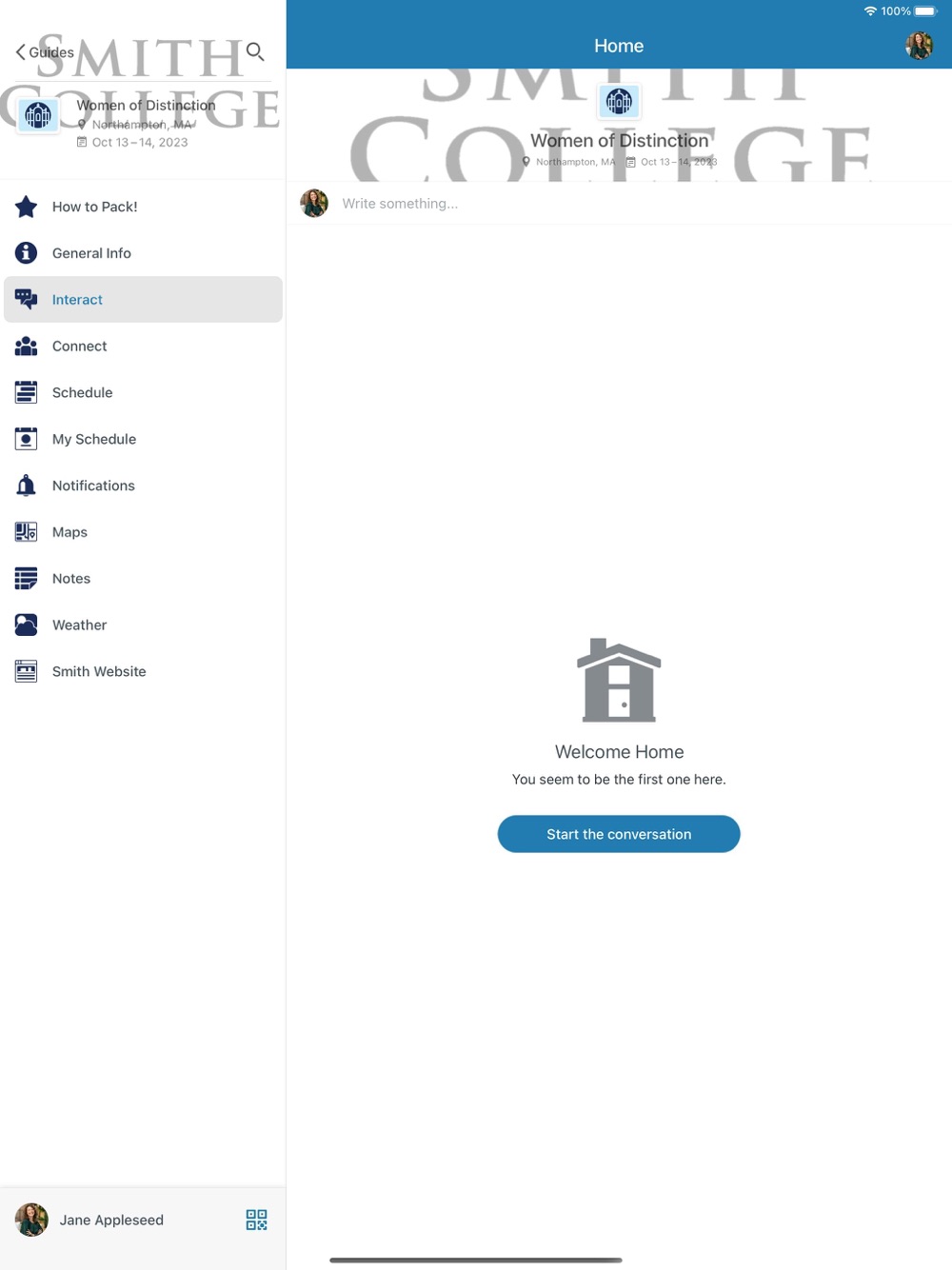Tap the avatar beside Write something
The height and width of the screenshot is (1270, 952).
(314, 203)
